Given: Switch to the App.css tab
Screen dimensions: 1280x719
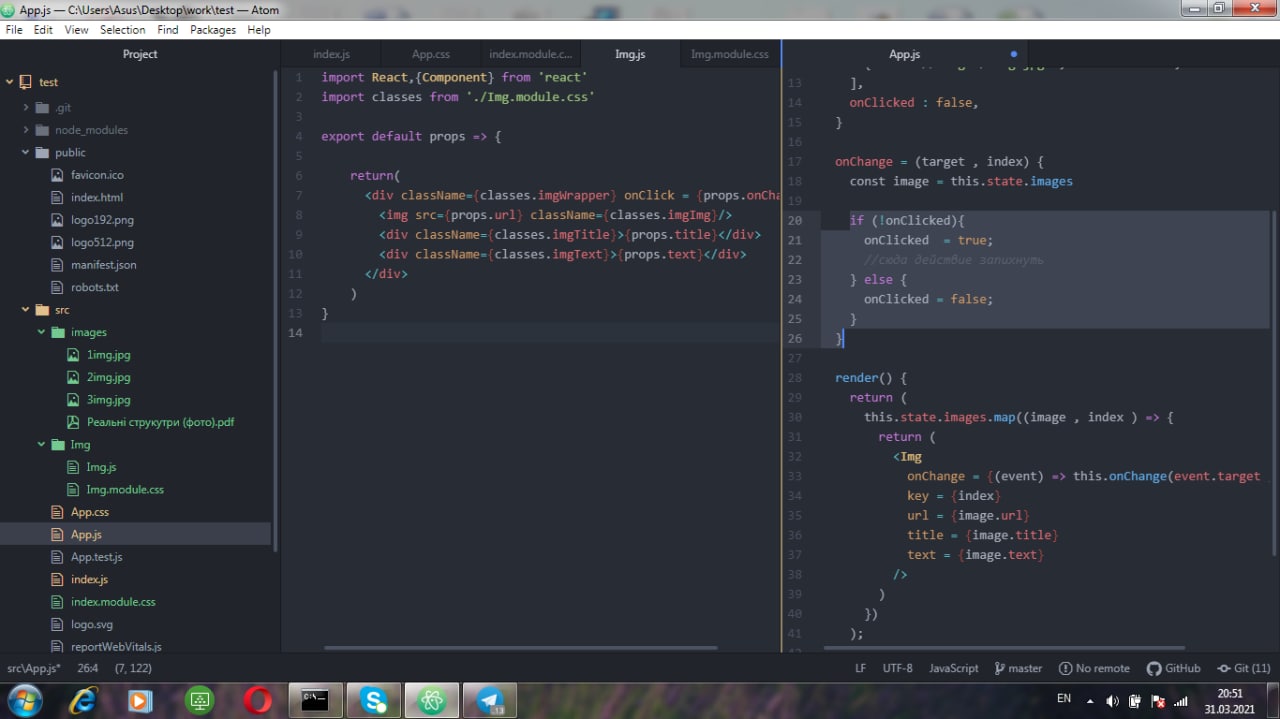Looking at the screenshot, I should (x=430, y=54).
